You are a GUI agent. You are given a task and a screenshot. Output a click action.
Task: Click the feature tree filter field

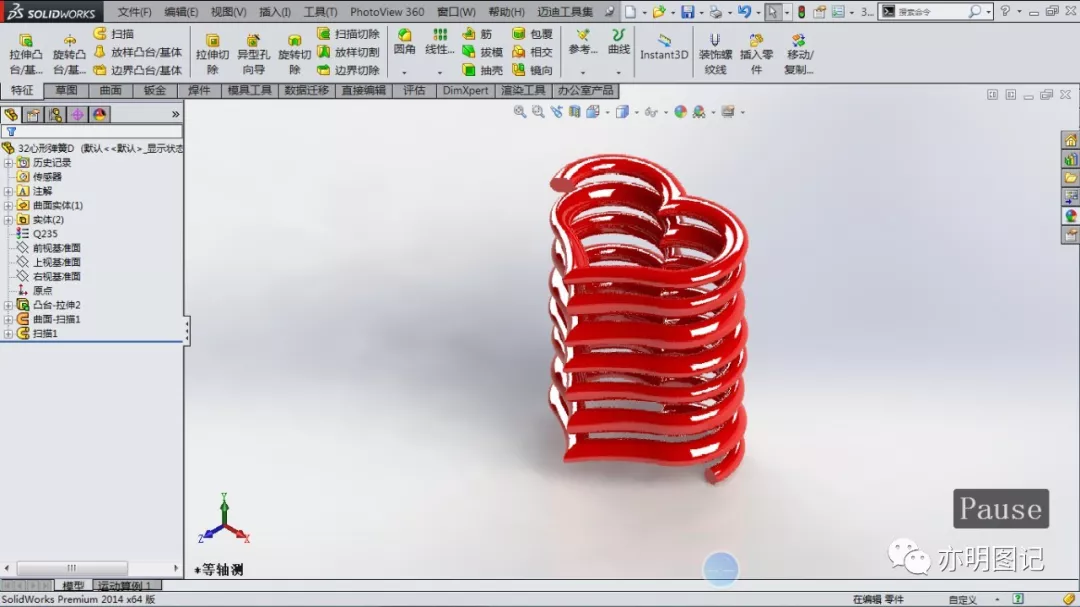pos(92,131)
